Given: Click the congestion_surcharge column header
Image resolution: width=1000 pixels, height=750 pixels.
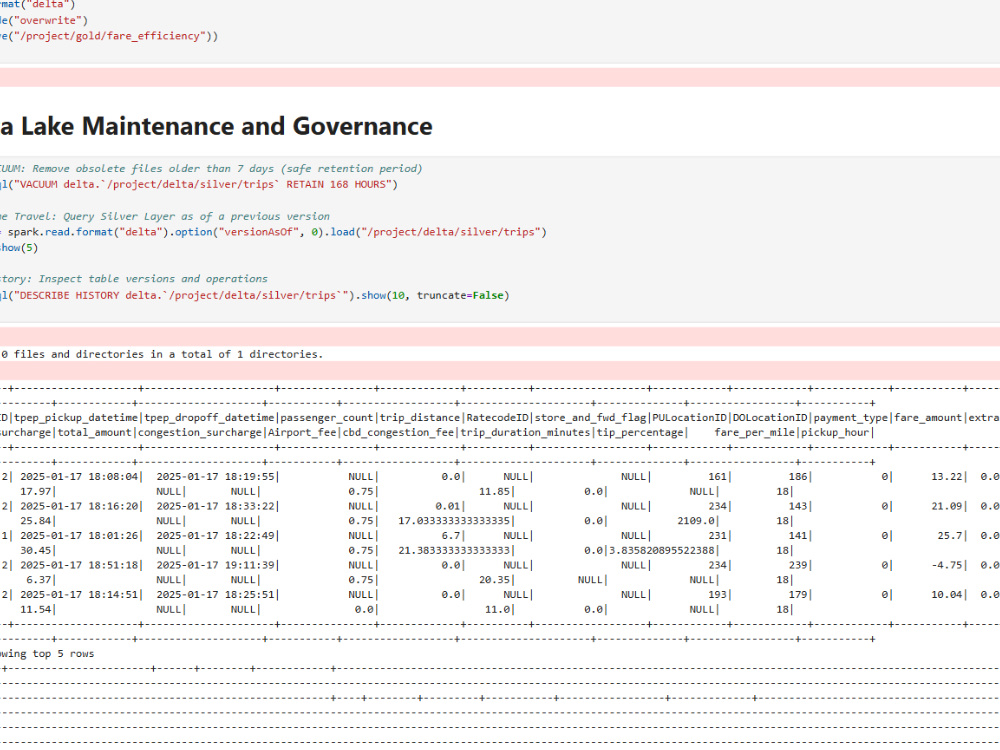Looking at the screenshot, I should coord(200,432).
